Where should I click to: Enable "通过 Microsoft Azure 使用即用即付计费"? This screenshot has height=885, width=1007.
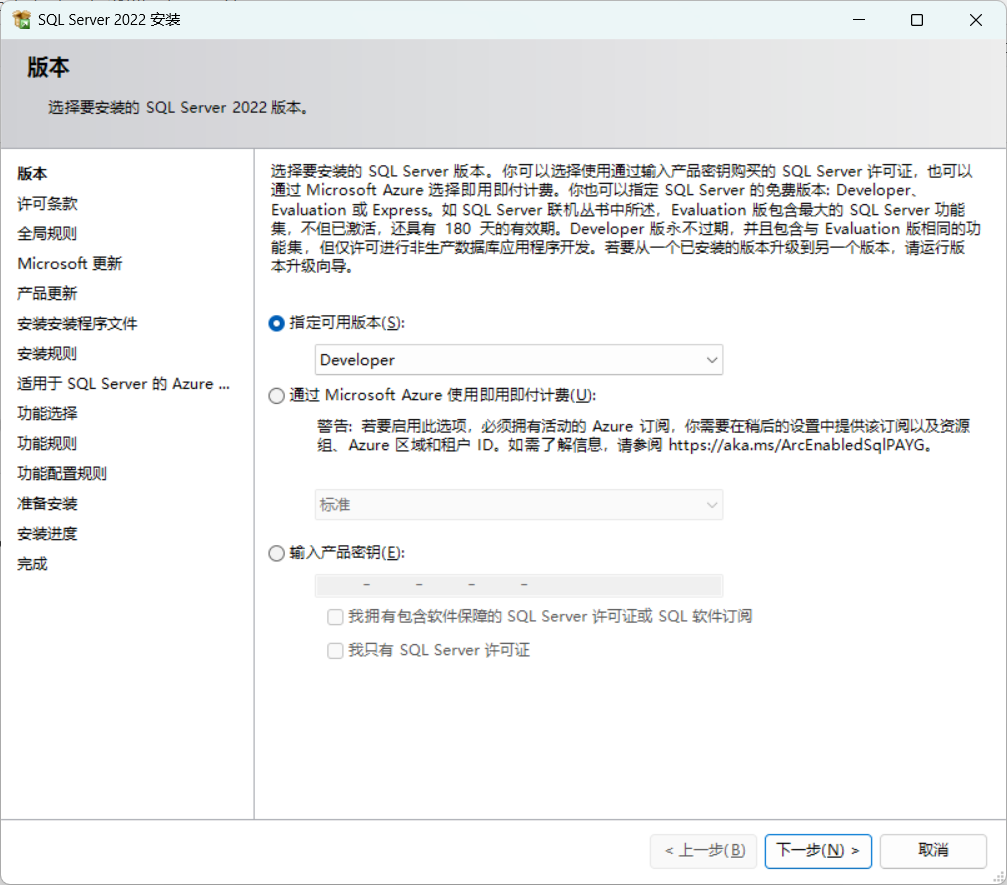275,395
